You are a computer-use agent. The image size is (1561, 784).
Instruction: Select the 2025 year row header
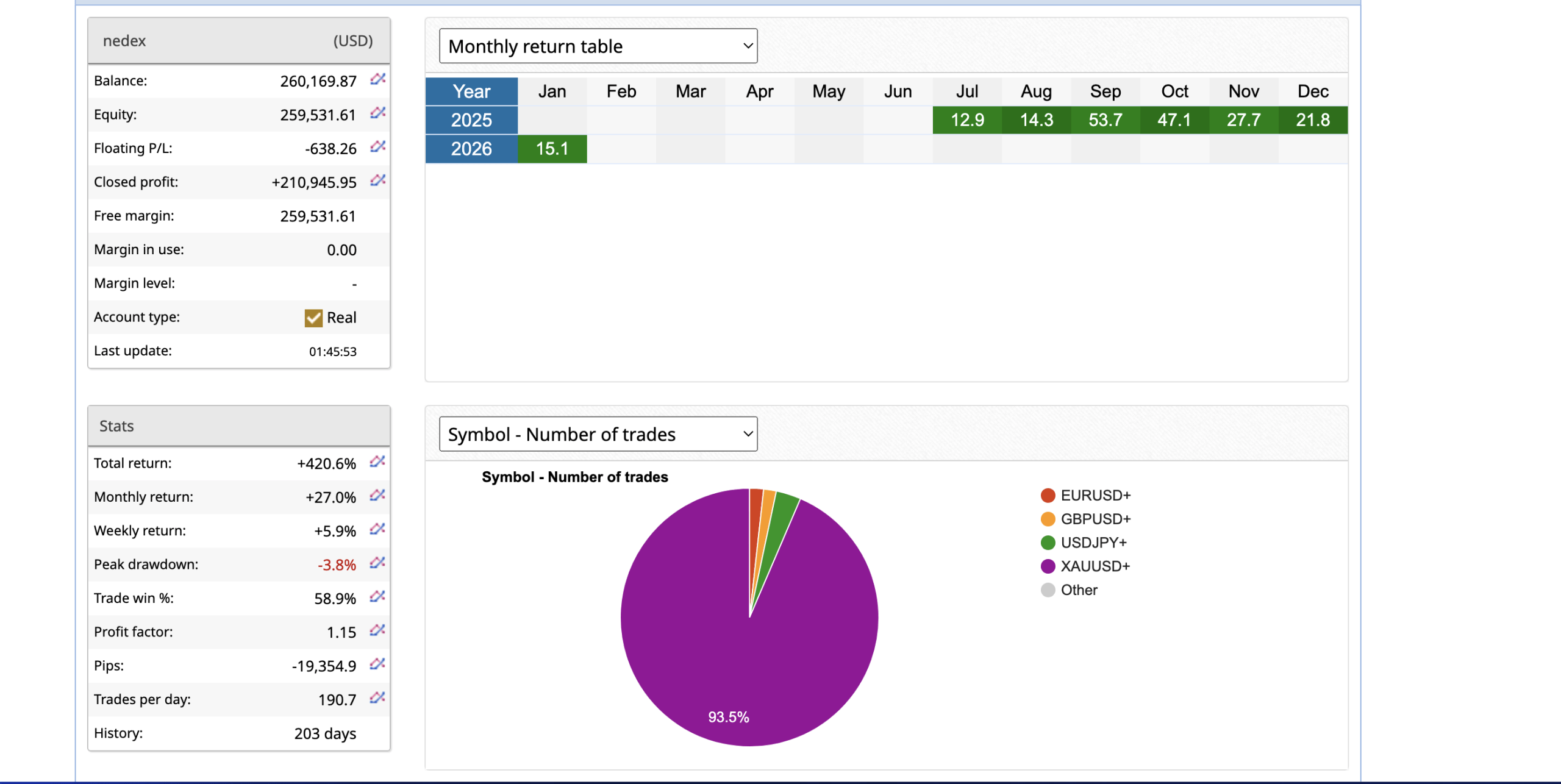[x=471, y=120]
